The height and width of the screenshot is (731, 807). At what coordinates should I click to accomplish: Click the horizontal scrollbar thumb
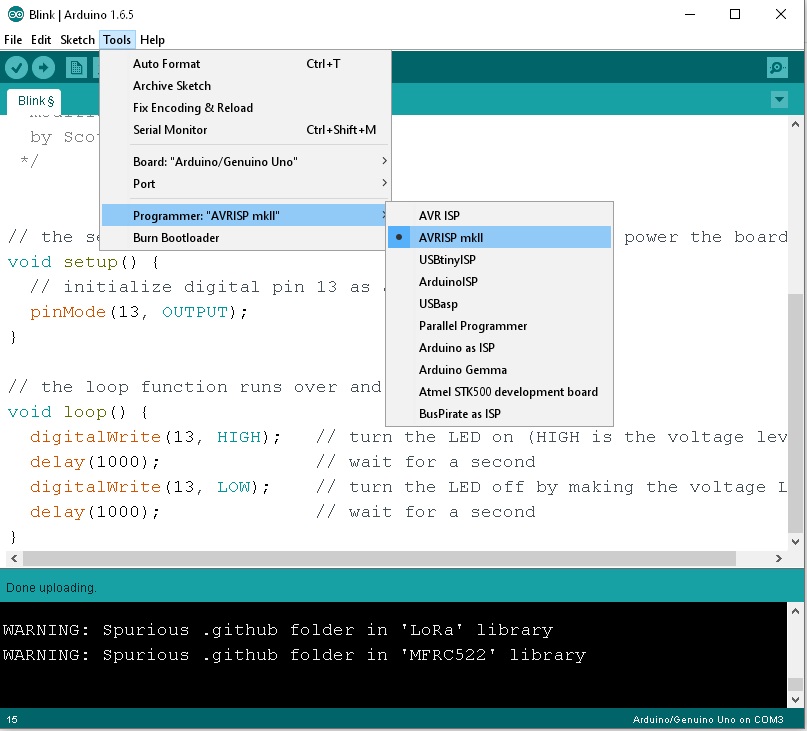coord(379,559)
